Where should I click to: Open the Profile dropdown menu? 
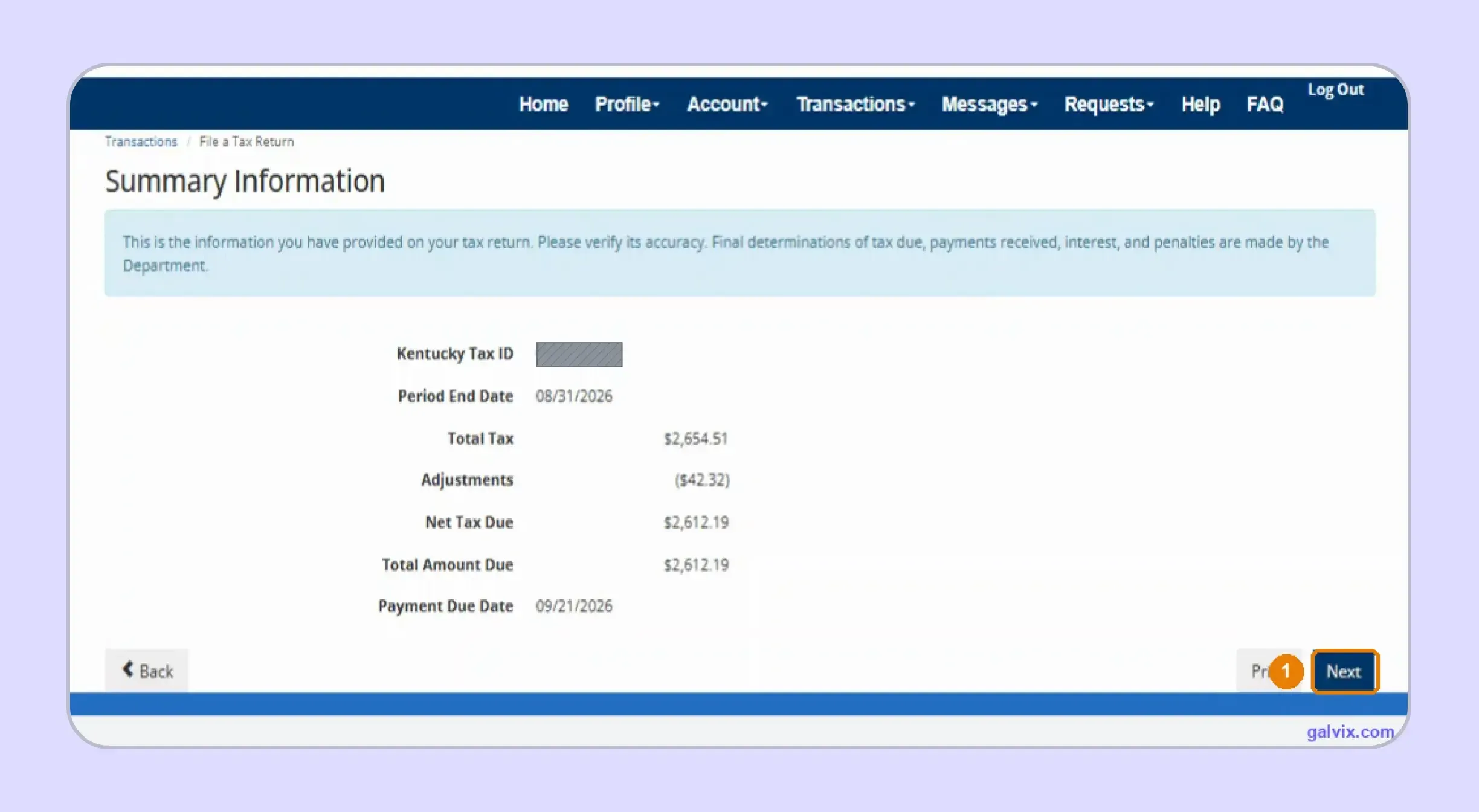pos(627,105)
